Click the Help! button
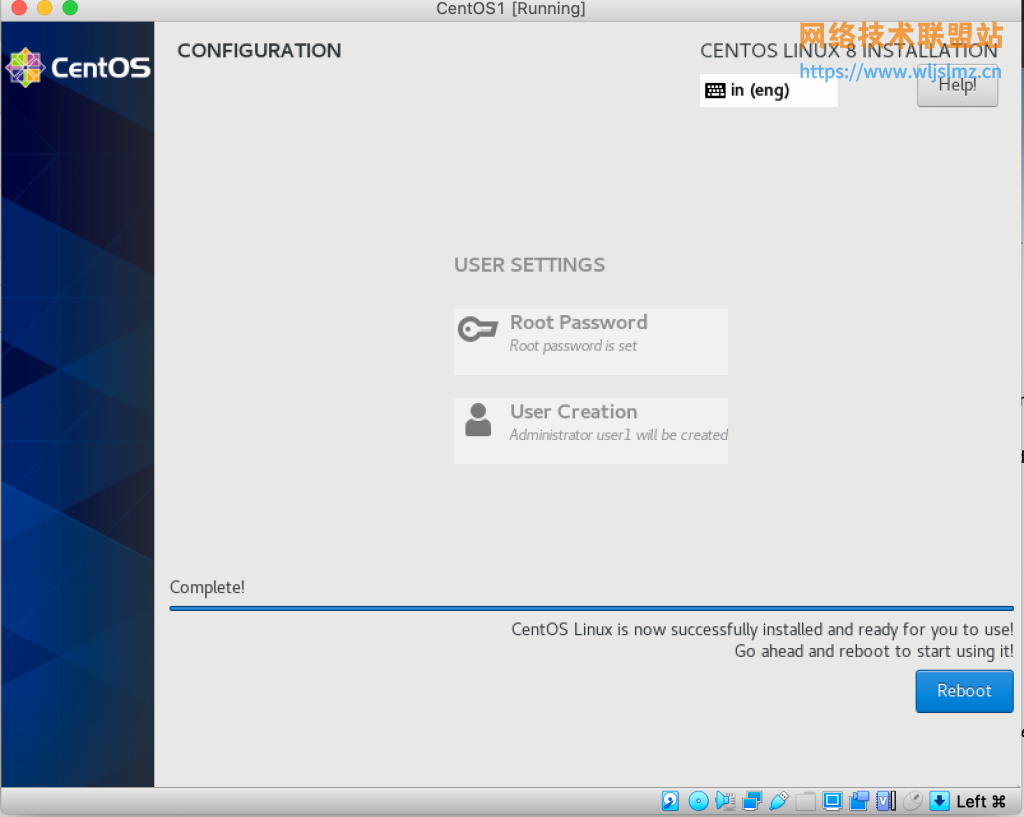1024x817 pixels. point(956,85)
